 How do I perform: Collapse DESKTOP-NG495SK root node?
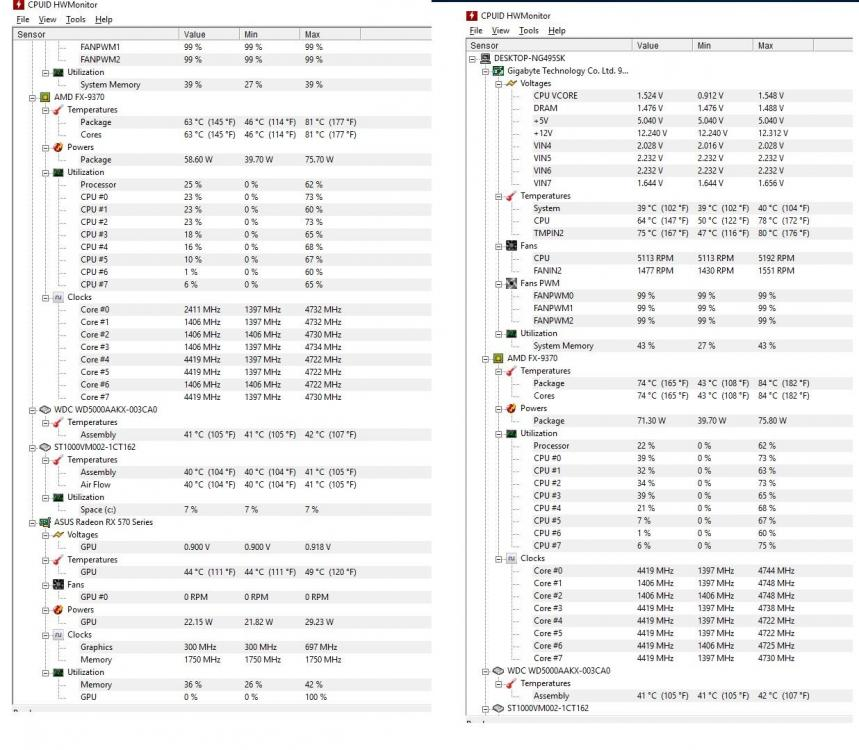click(x=473, y=59)
